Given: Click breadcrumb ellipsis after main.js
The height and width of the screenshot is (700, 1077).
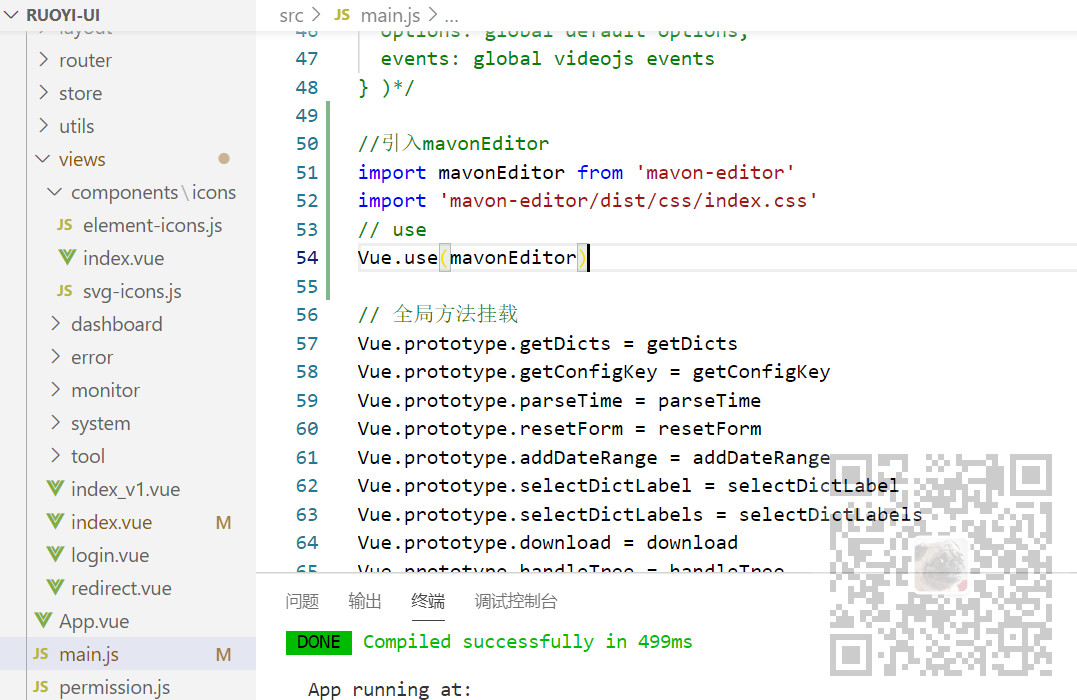Looking at the screenshot, I should tap(451, 16).
